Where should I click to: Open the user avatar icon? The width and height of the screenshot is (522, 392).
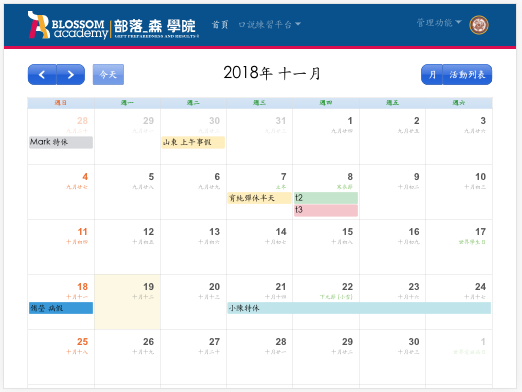click(479, 25)
